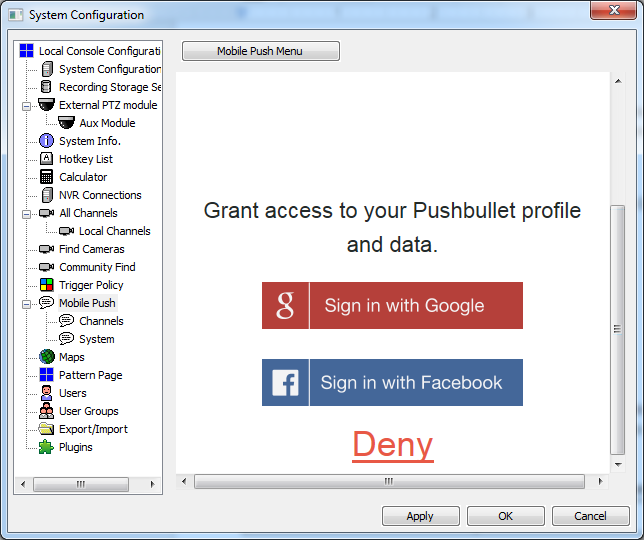Collapse the All Channels tree node

[x=26, y=214]
